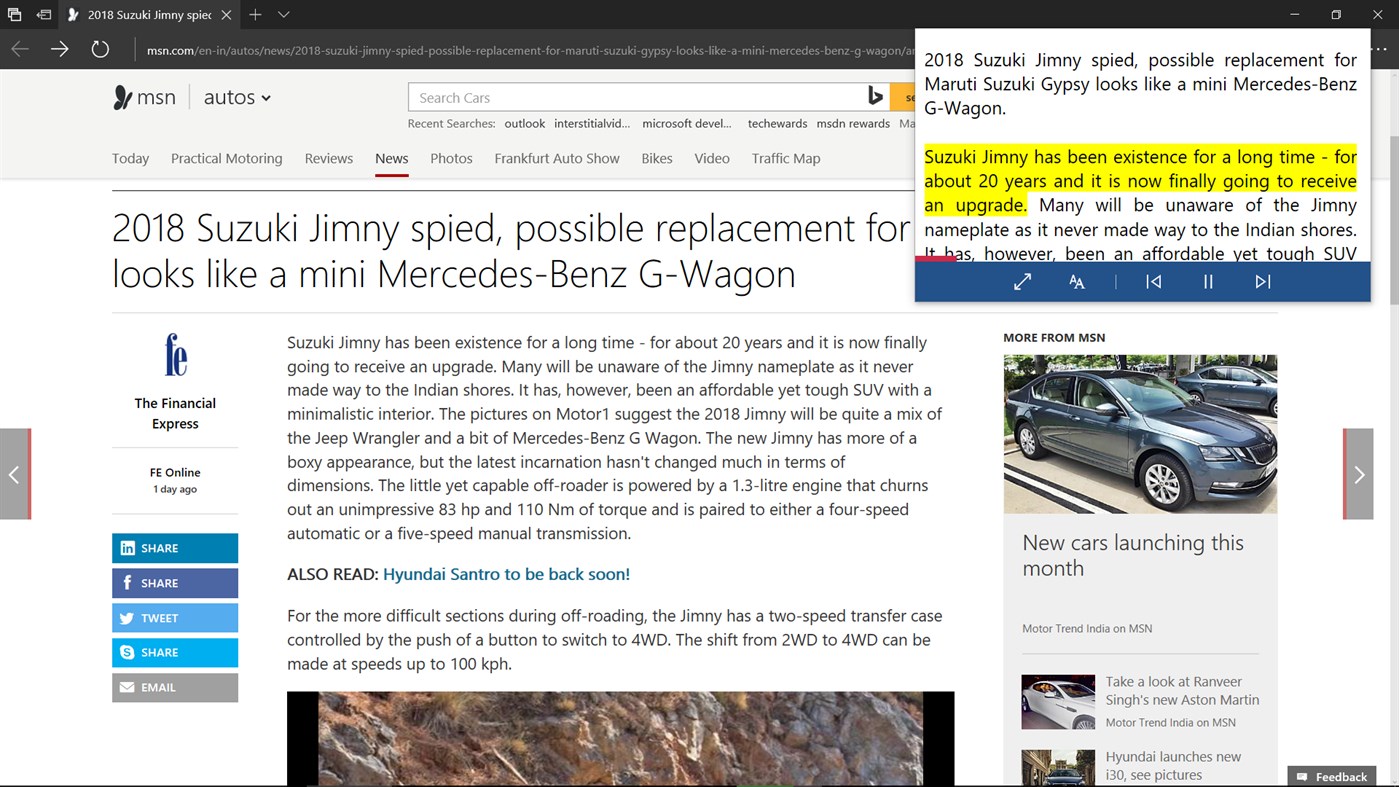The height and width of the screenshot is (787, 1399).
Task: Expand the autos section dropdown
Action: [x=237, y=97]
